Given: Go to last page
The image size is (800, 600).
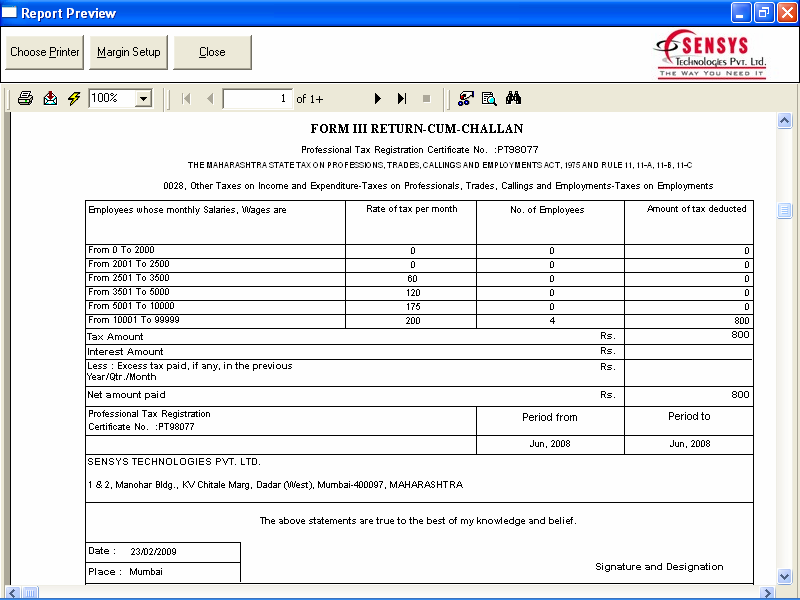Looking at the screenshot, I should [402, 98].
